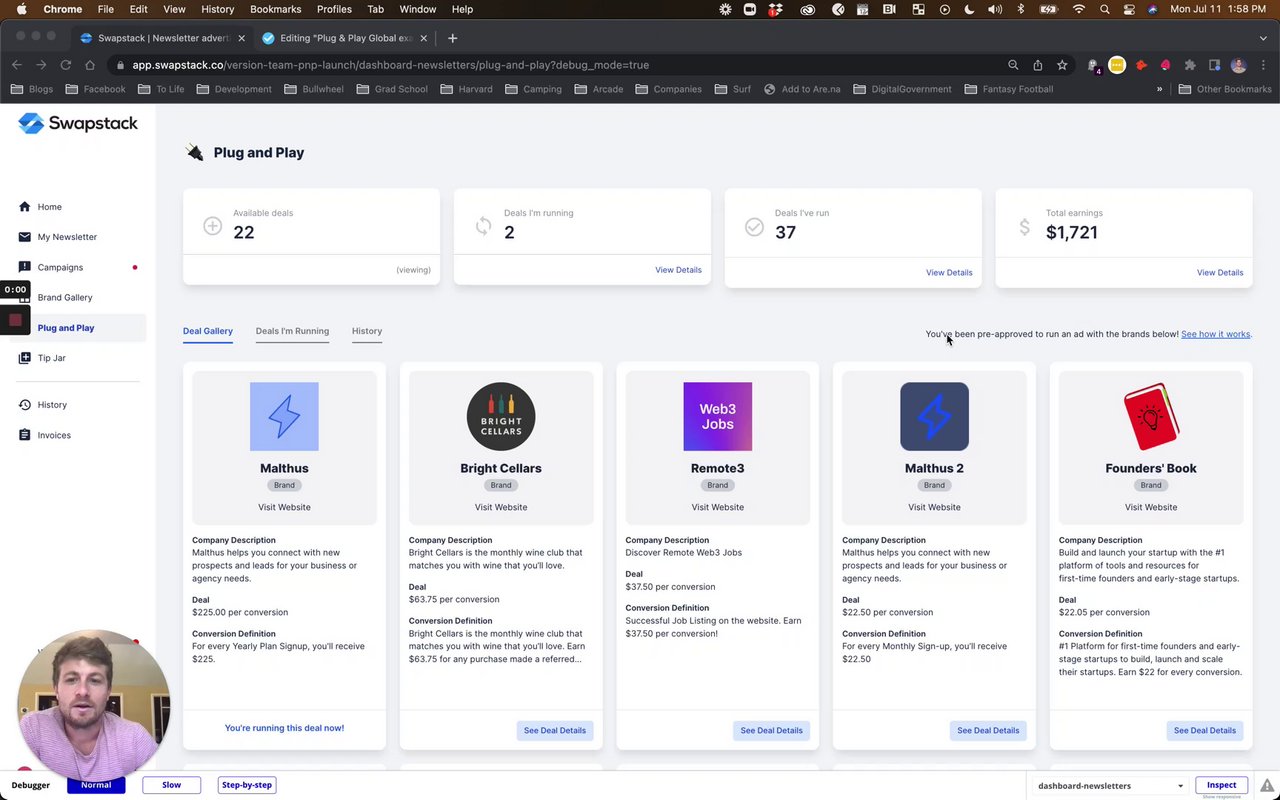The image size is (1280, 800).
Task: Click View Details under Total earnings
Action: coord(1220,272)
